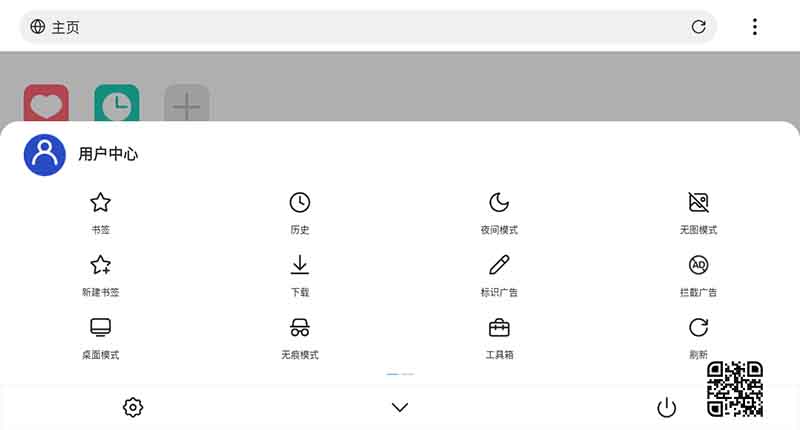
Task: Open the 书签 bookmarks icon
Action: coord(101,203)
